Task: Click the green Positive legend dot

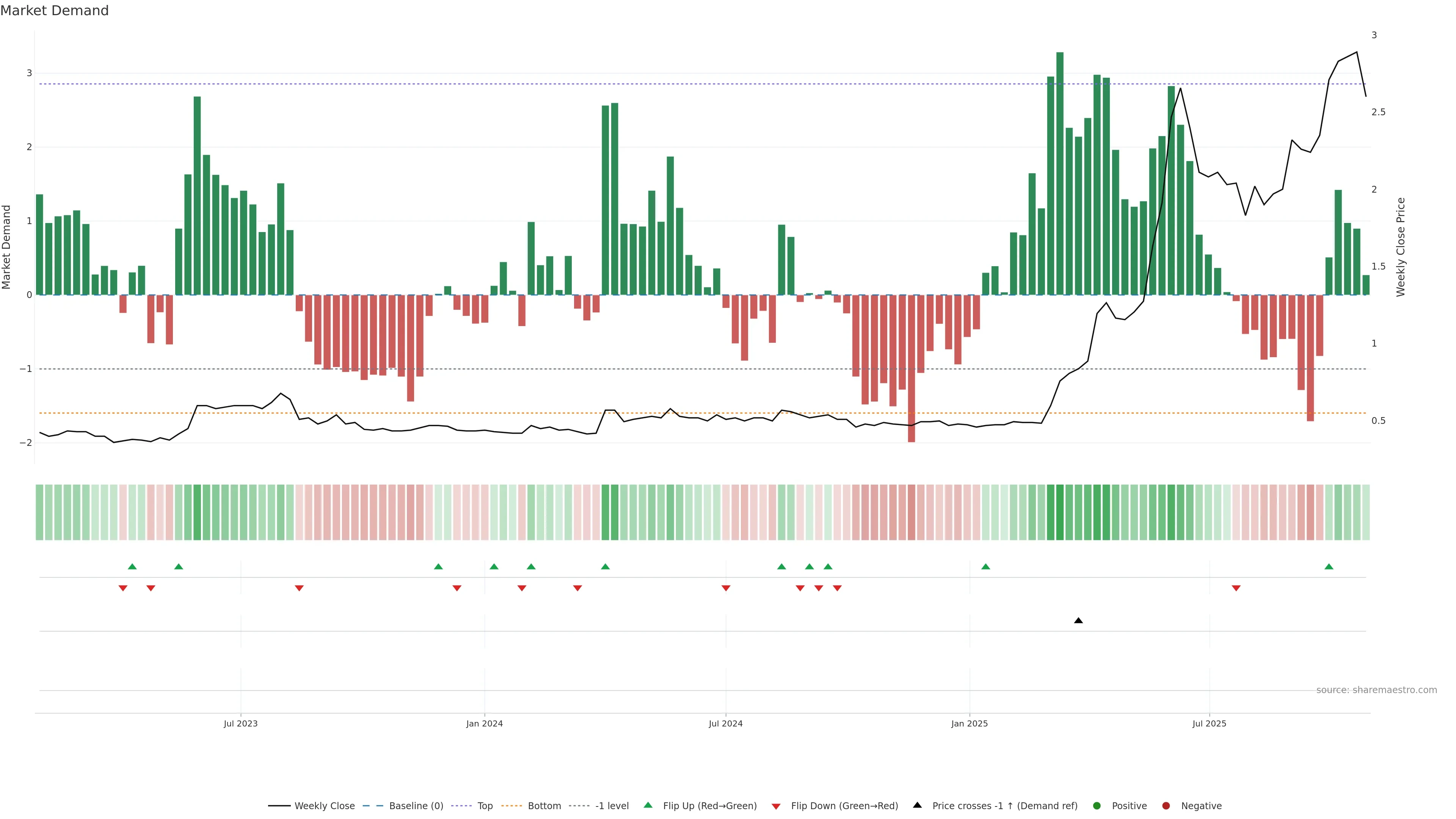Action: click(x=1097, y=805)
